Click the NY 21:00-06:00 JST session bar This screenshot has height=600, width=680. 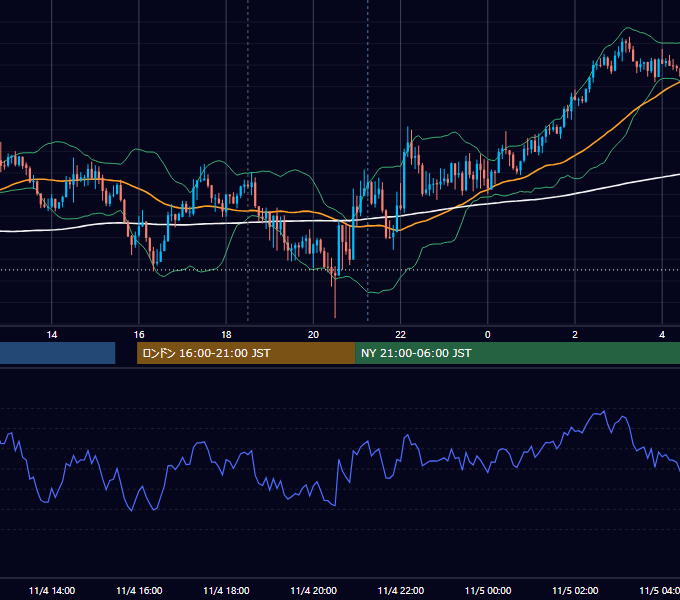click(517, 353)
